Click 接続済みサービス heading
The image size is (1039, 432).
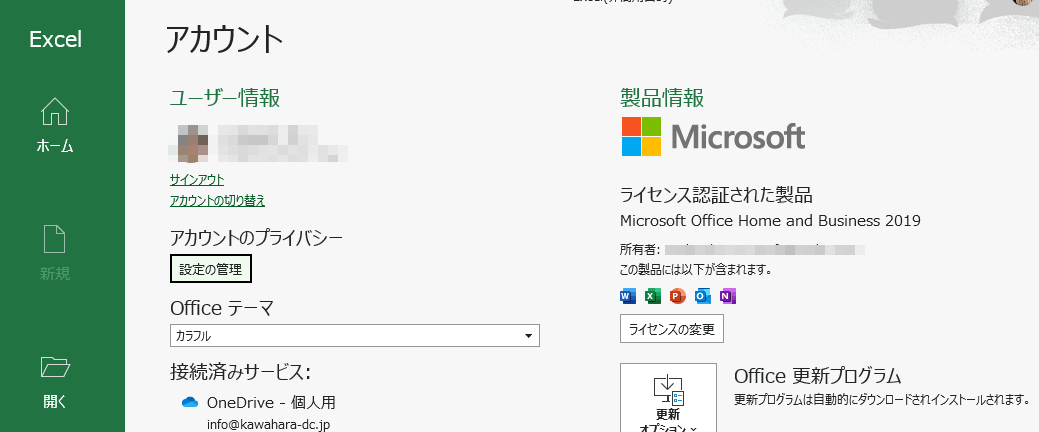[241, 372]
